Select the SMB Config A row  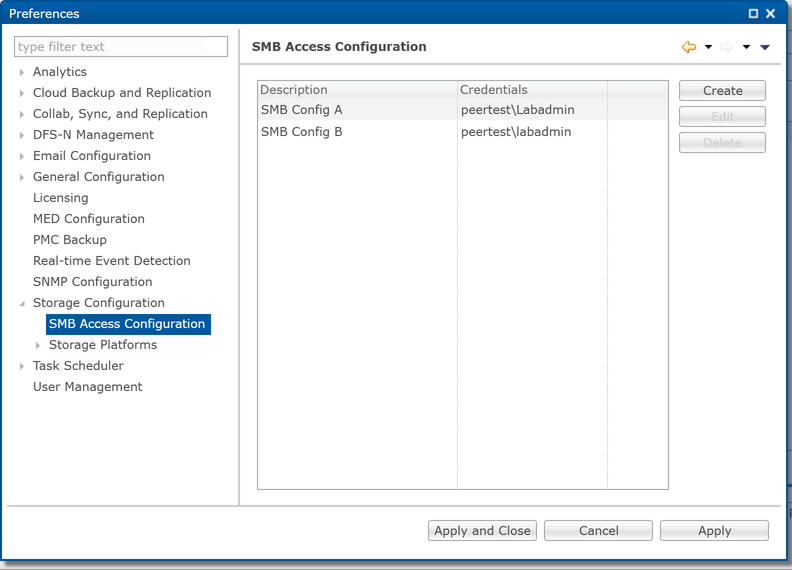[x=463, y=110]
